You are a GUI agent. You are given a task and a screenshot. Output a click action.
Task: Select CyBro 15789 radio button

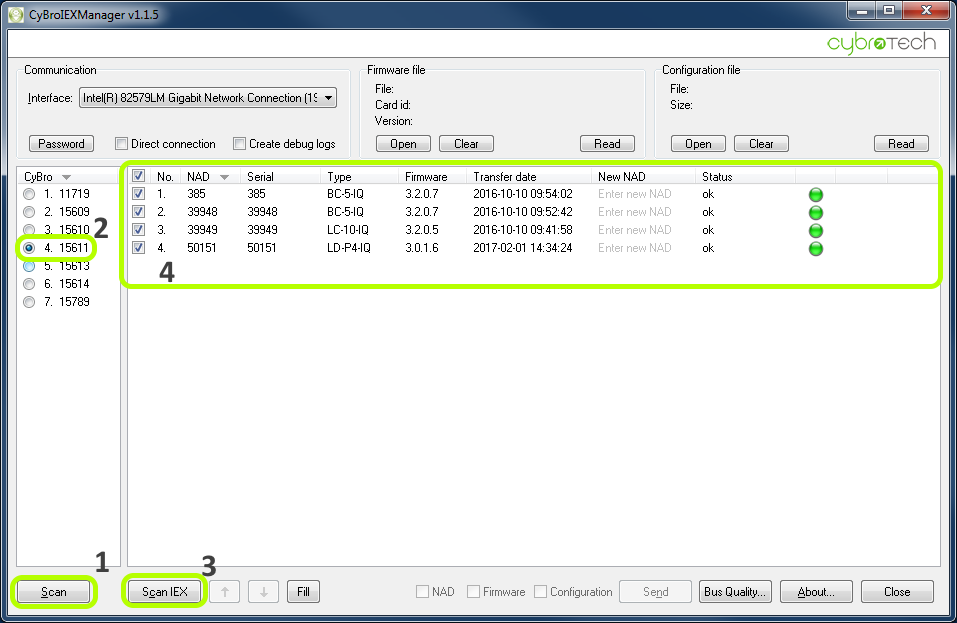click(29, 302)
